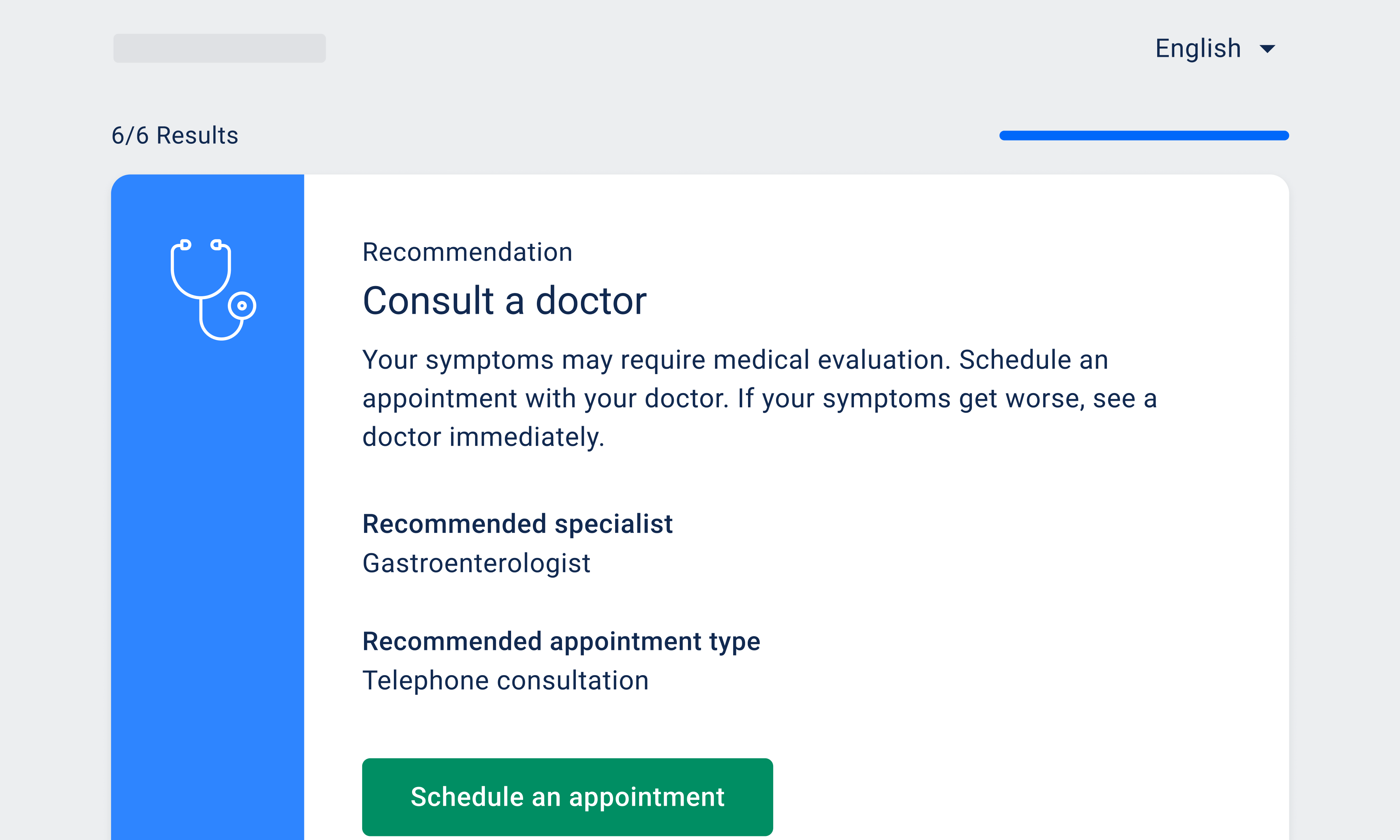Viewport: 1400px width, 840px height.
Task: Click the gray logo placeholder in header
Action: [219, 48]
